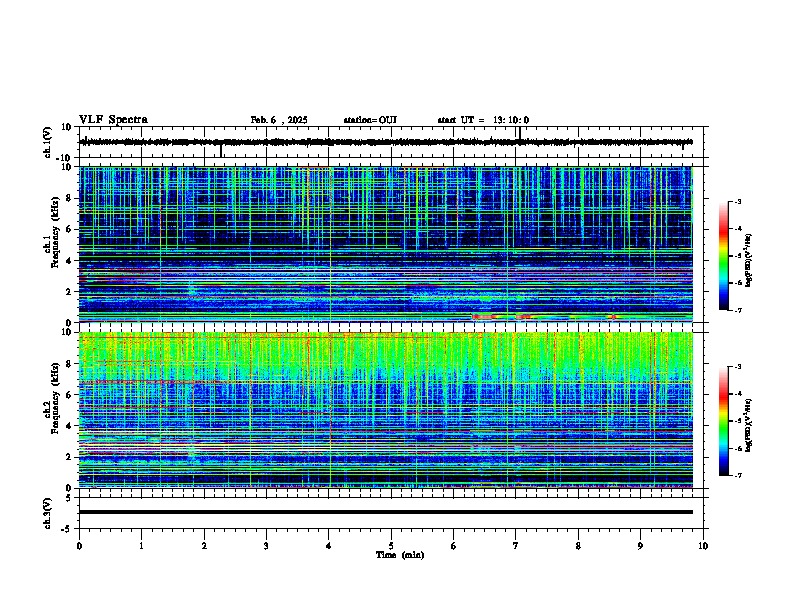This screenshot has height=612, width=792.
Task: Click the ch.1 colorbar '-3' label
Action: point(737,201)
